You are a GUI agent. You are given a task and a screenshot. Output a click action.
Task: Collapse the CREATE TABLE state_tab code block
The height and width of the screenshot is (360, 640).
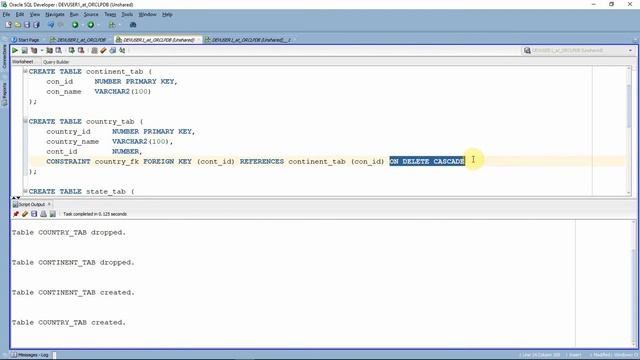coord(25,191)
